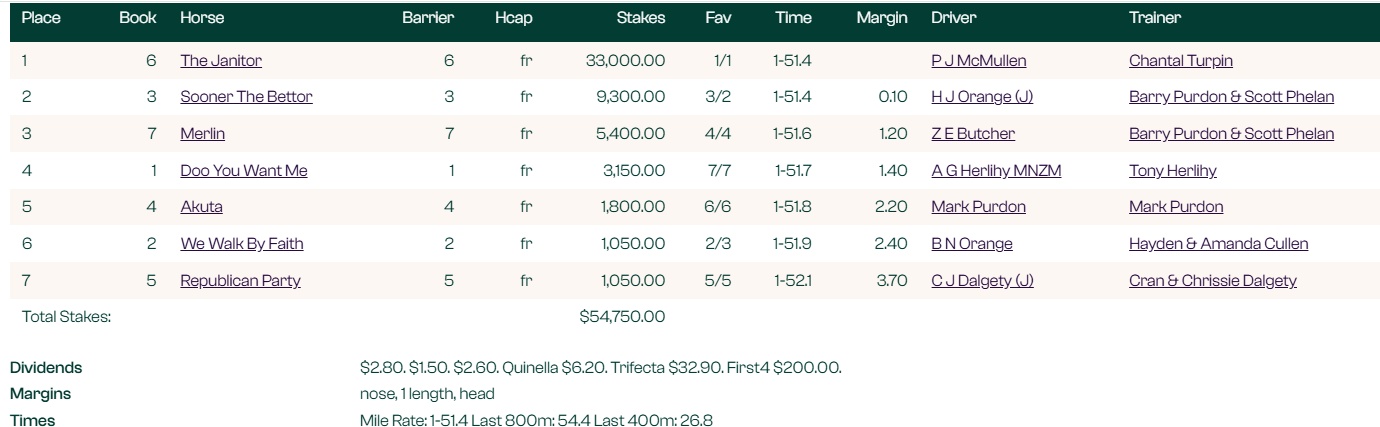Open driver H J Orange (J)
This screenshot has height=427, width=1380.
pos(982,97)
